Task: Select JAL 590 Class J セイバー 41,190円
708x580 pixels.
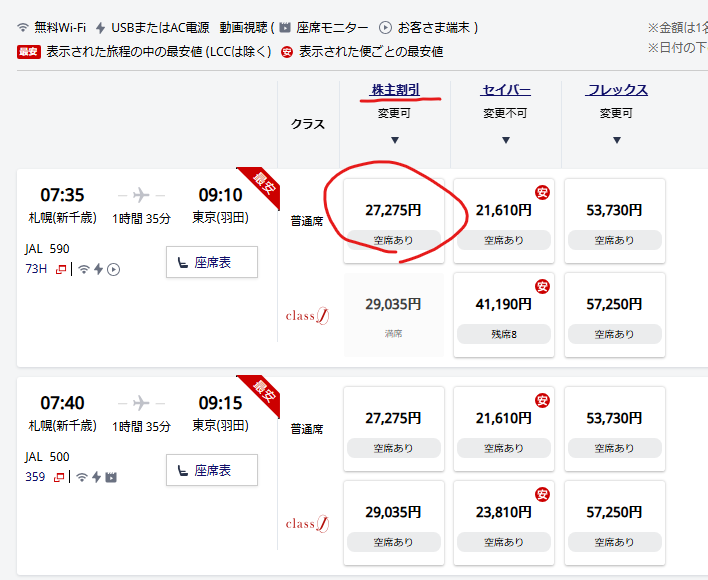Action: point(504,315)
